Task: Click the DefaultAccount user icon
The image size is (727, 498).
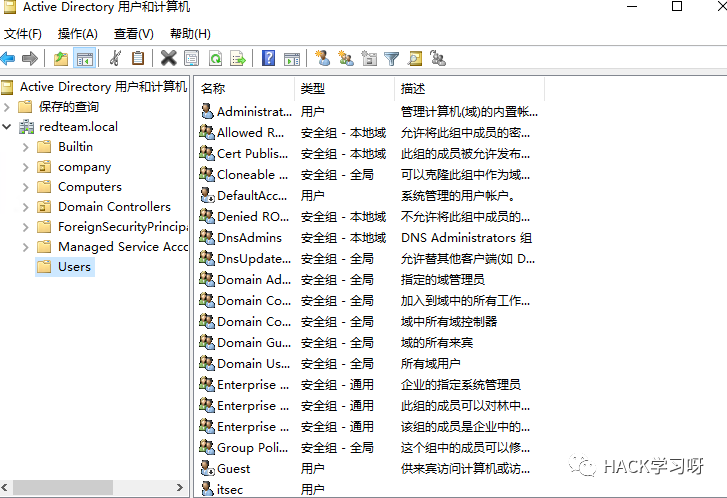Action: click(207, 195)
